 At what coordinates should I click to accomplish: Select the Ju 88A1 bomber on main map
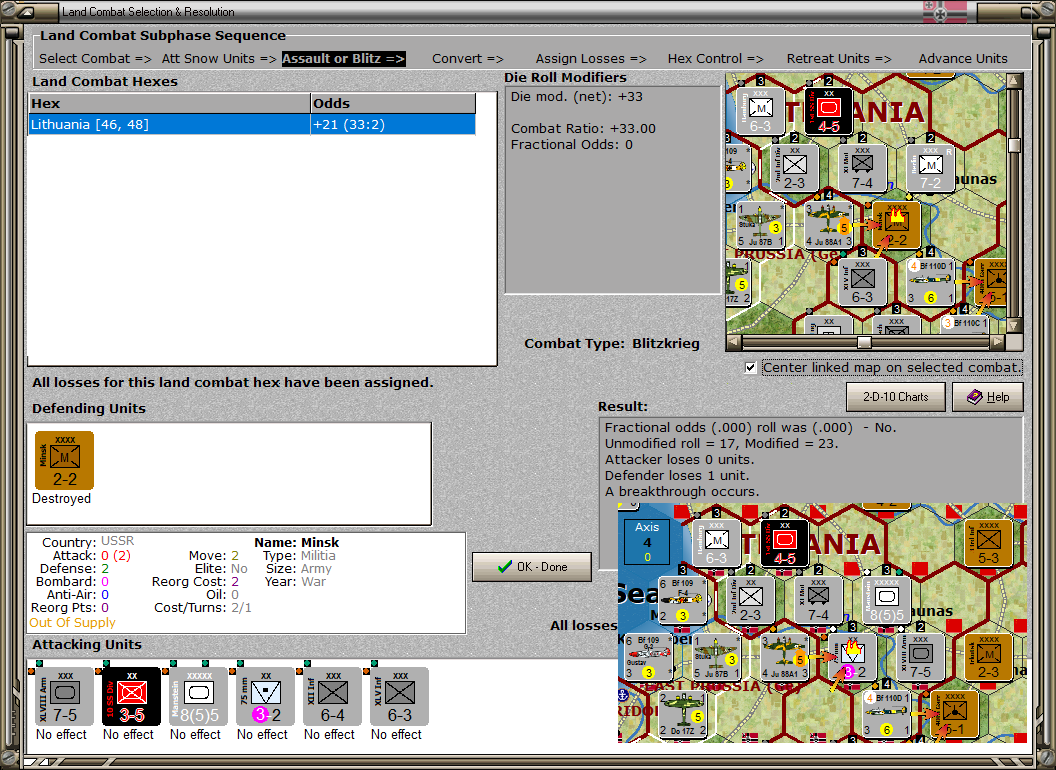(x=784, y=657)
